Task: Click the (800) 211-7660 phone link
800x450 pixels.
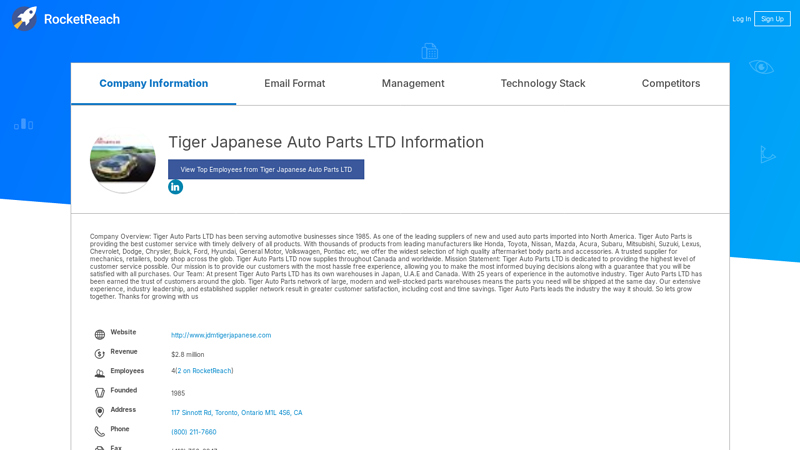Action: click(194, 432)
